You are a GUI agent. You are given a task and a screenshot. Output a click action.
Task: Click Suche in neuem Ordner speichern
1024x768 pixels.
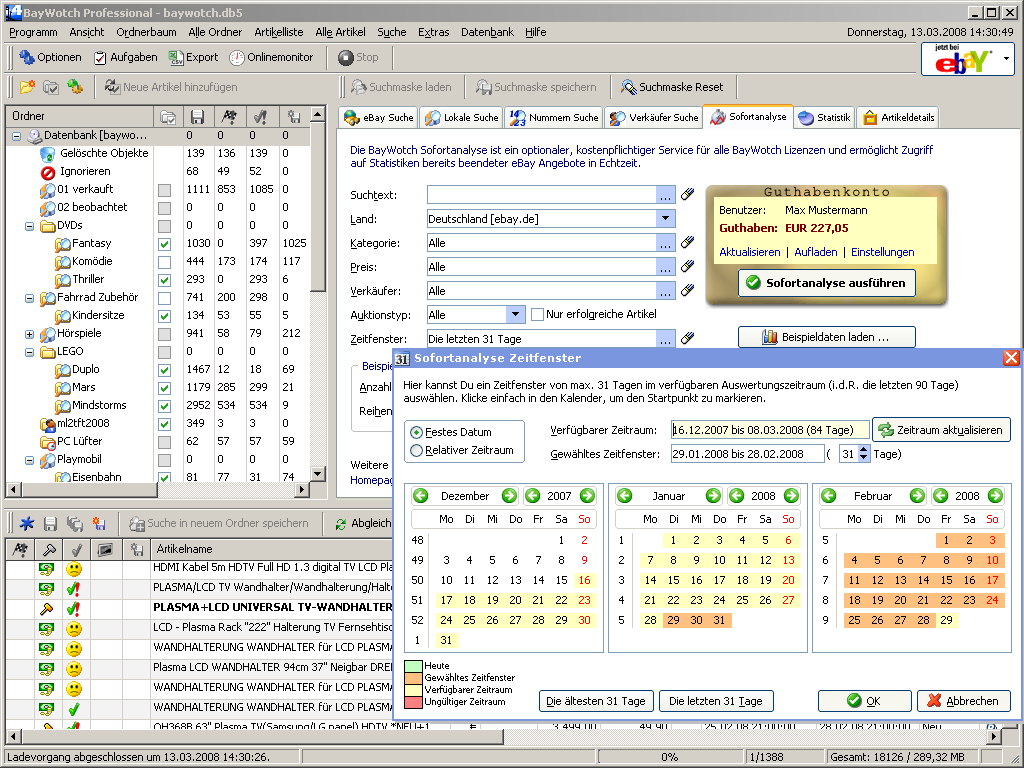coord(219,523)
